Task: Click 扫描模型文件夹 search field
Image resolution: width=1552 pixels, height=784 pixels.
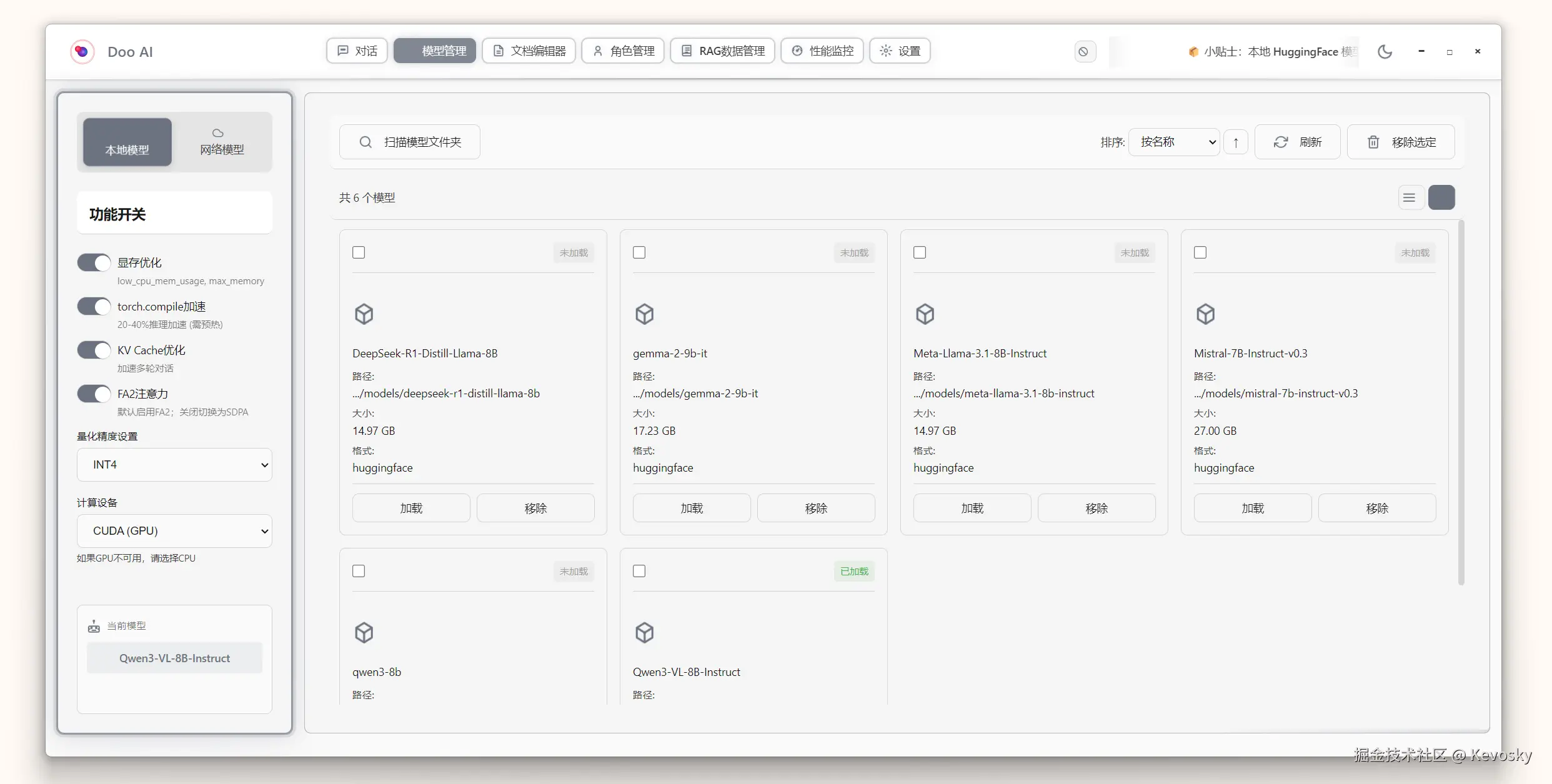Action: pos(410,142)
